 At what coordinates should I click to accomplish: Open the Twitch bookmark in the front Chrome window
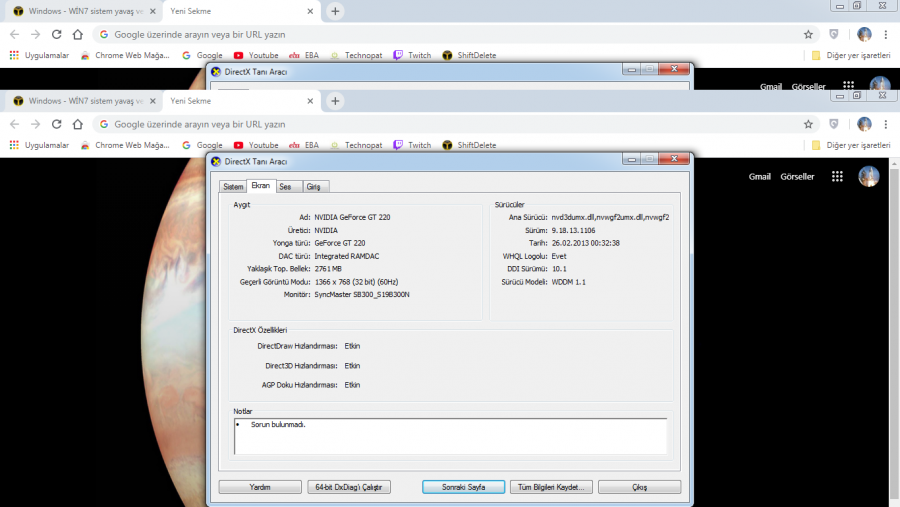pyautogui.click(x=412, y=145)
